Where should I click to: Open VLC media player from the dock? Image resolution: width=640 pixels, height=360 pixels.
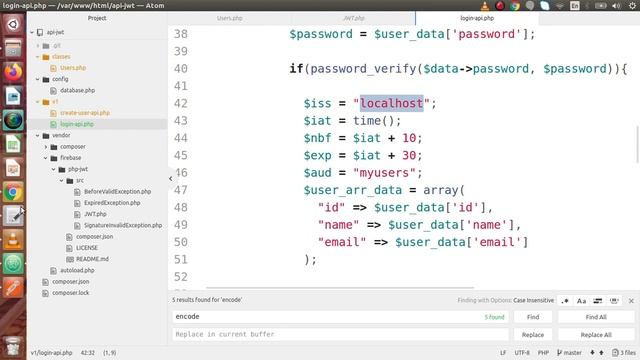[13, 240]
